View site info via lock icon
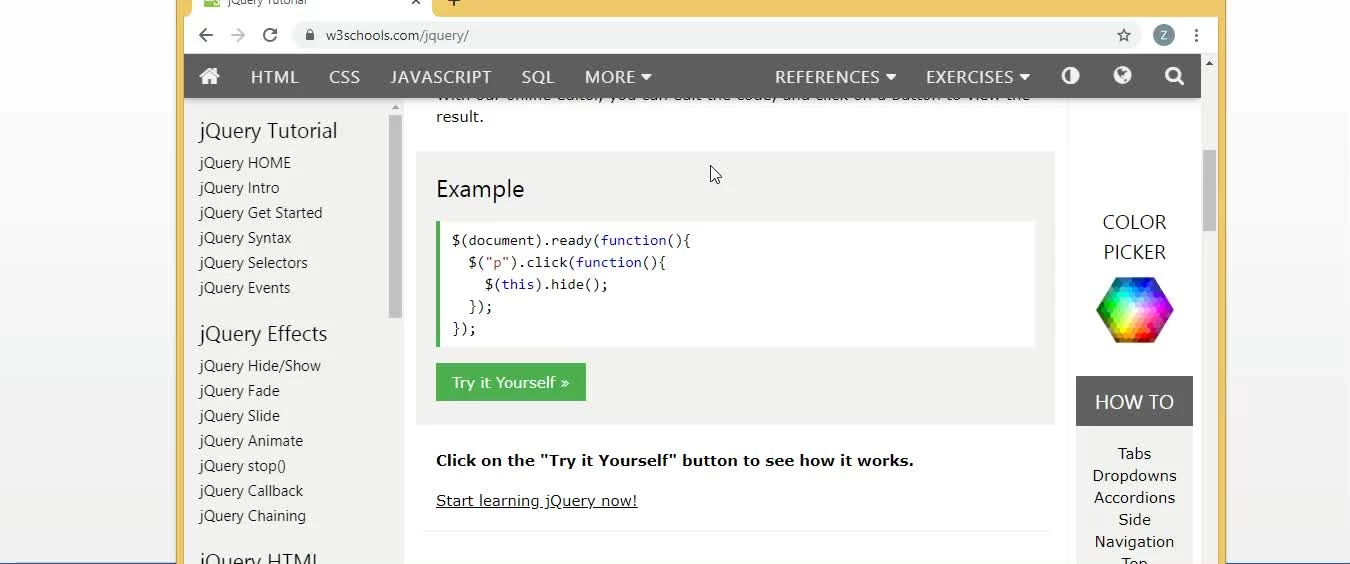 [309, 35]
